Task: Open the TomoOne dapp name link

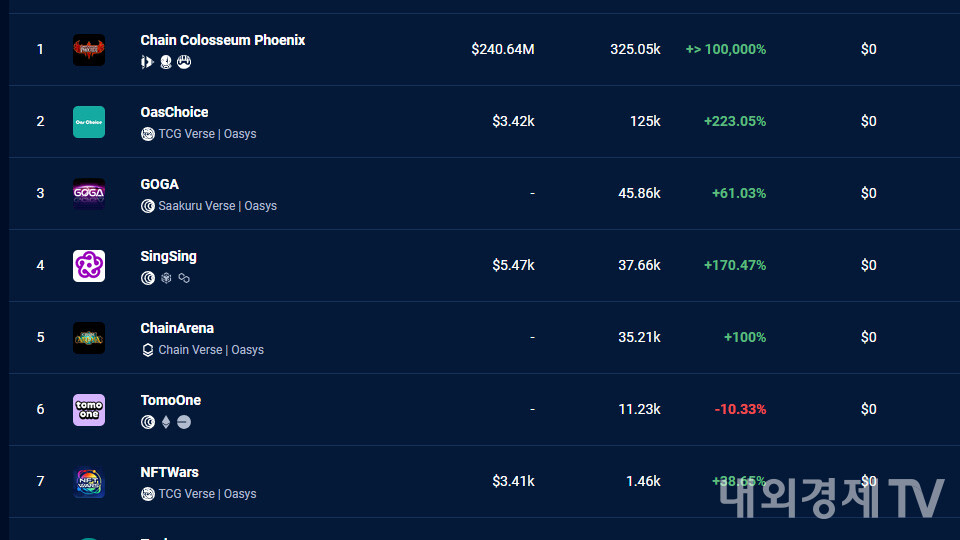Action: point(170,400)
